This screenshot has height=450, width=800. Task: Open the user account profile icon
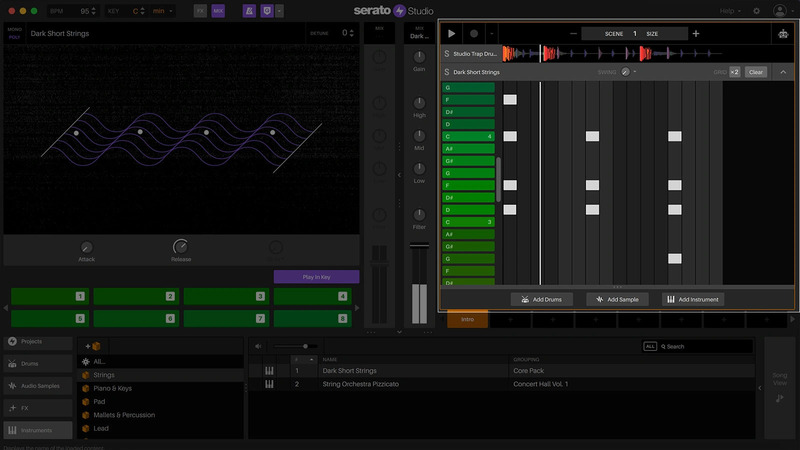[779, 10]
